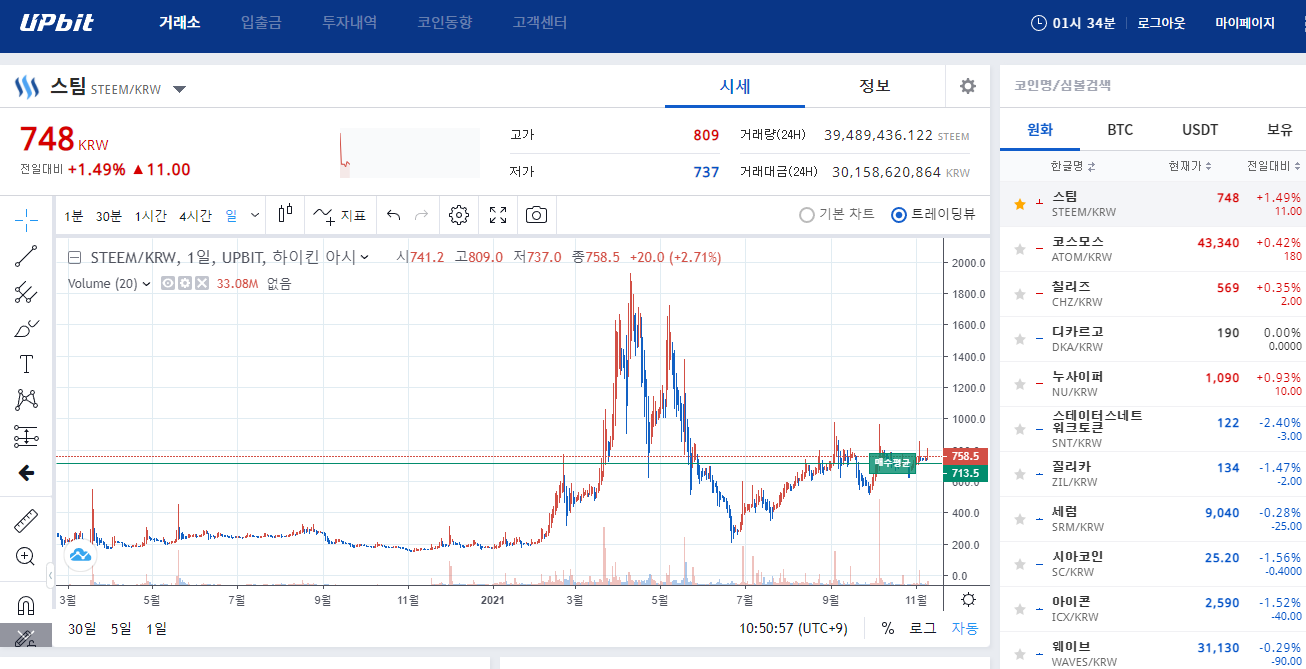Sort coin list by 한글명
This screenshot has height=669, width=1306.
click(x=1073, y=166)
